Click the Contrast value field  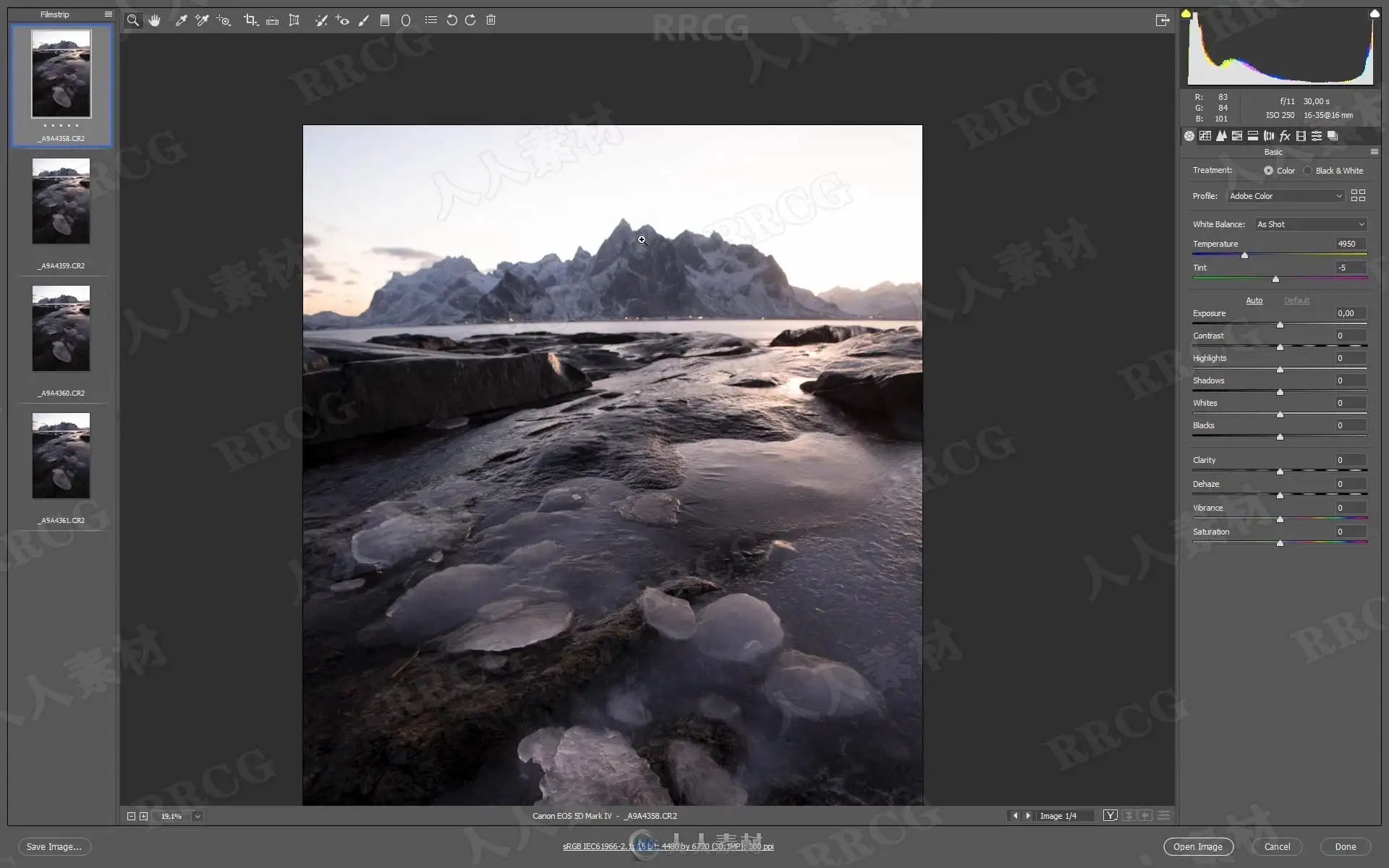[x=1350, y=336]
